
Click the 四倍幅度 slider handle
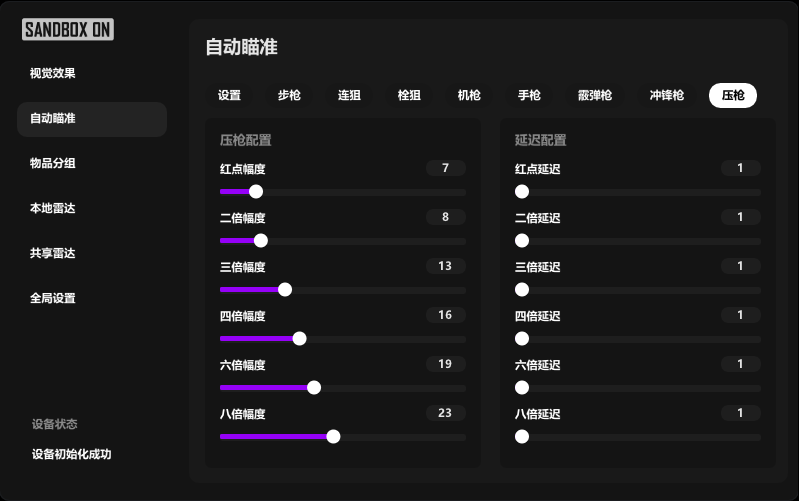coord(300,338)
